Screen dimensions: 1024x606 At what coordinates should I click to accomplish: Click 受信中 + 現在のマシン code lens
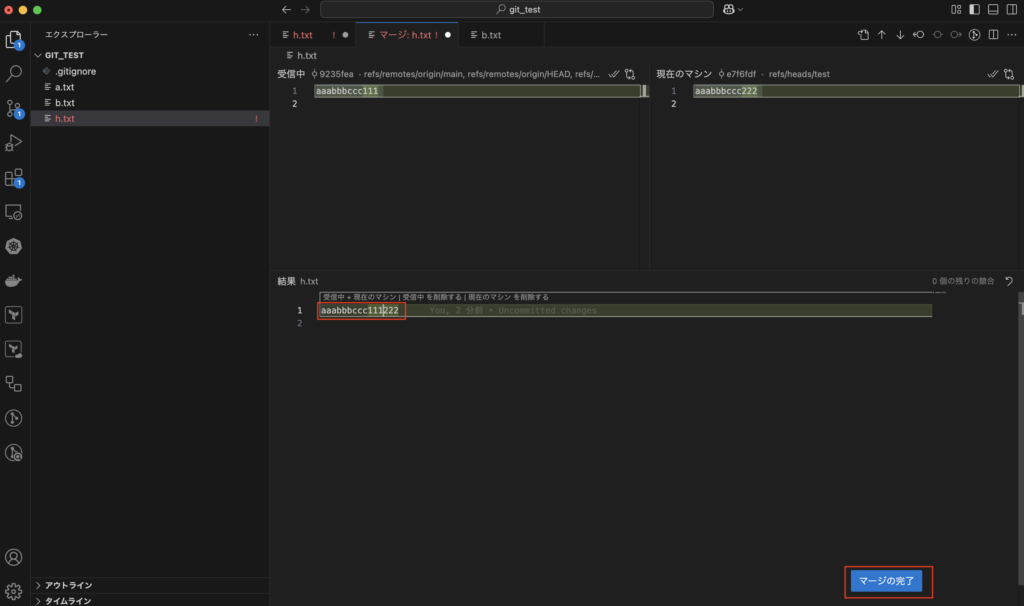[359, 297]
